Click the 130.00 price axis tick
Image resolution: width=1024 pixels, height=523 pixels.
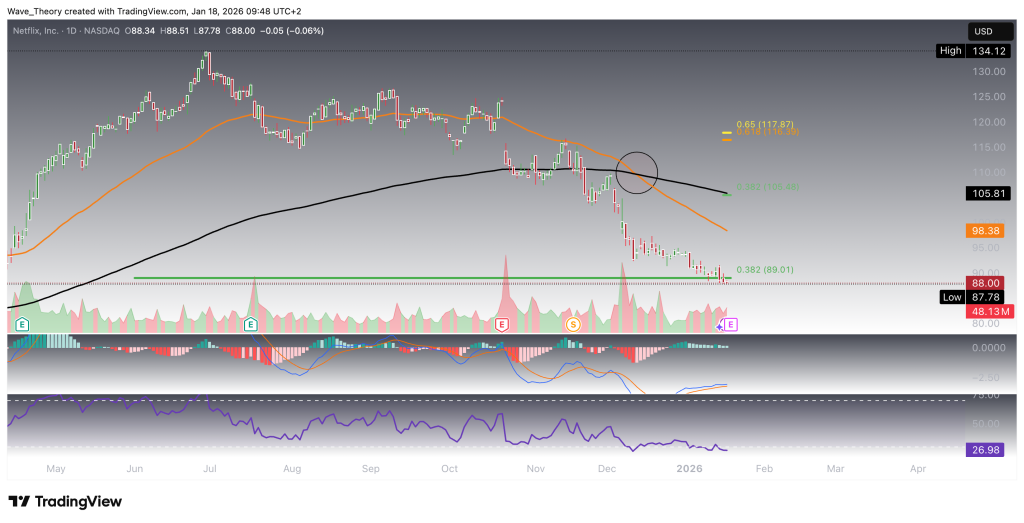[x=991, y=71]
